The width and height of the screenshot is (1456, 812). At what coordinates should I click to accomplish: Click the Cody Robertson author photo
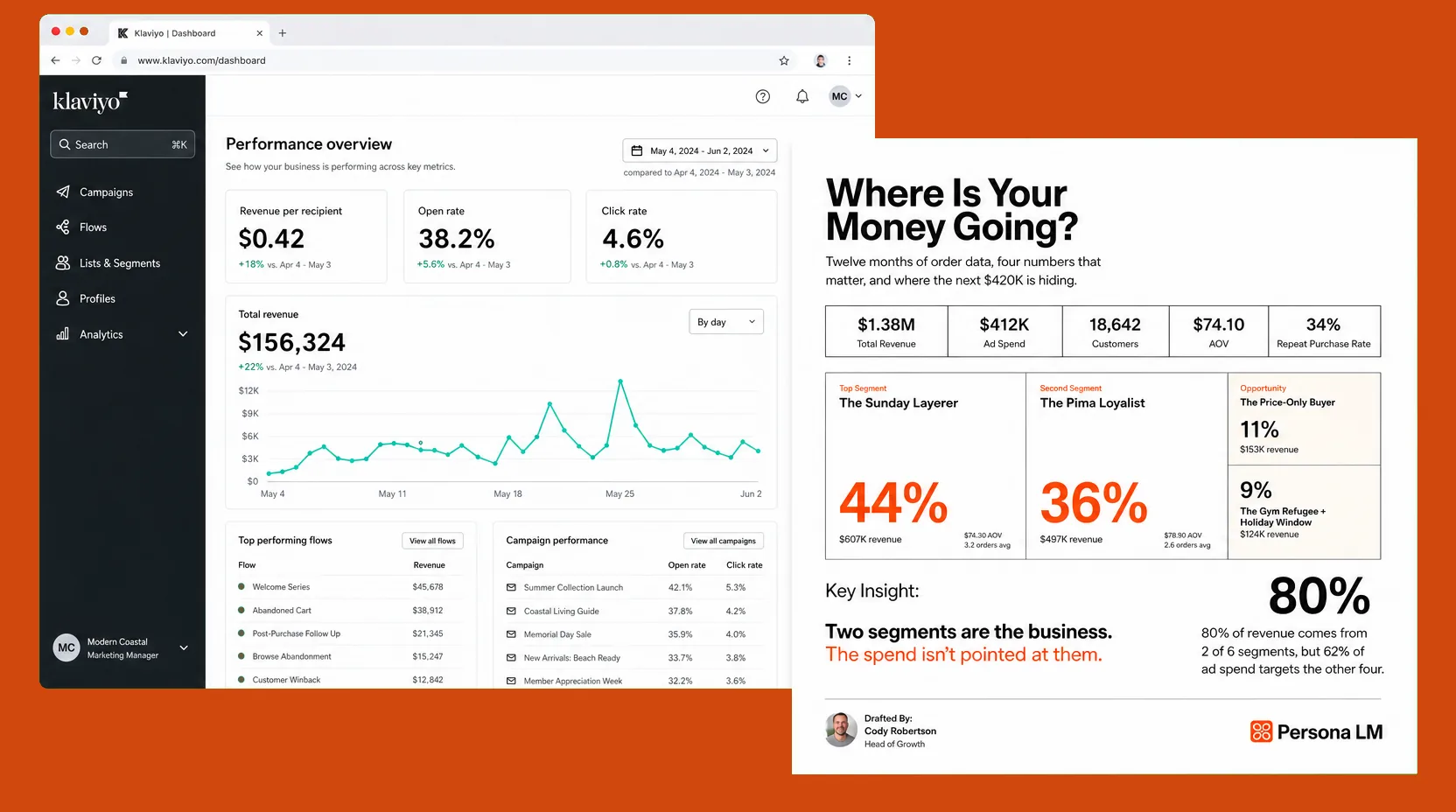click(841, 730)
